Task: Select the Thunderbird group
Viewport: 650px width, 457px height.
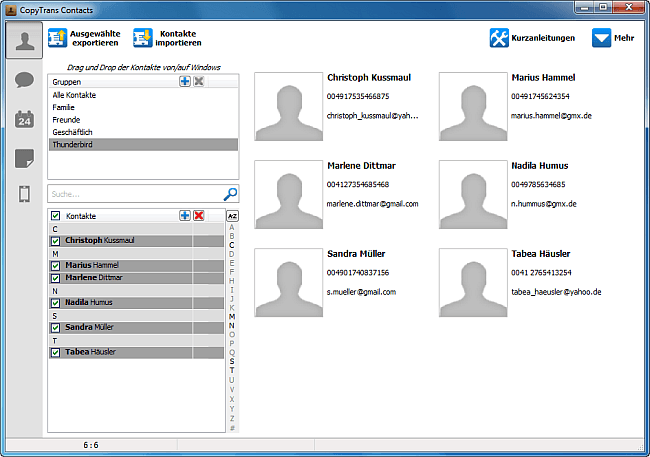Action: pyautogui.click(x=143, y=144)
